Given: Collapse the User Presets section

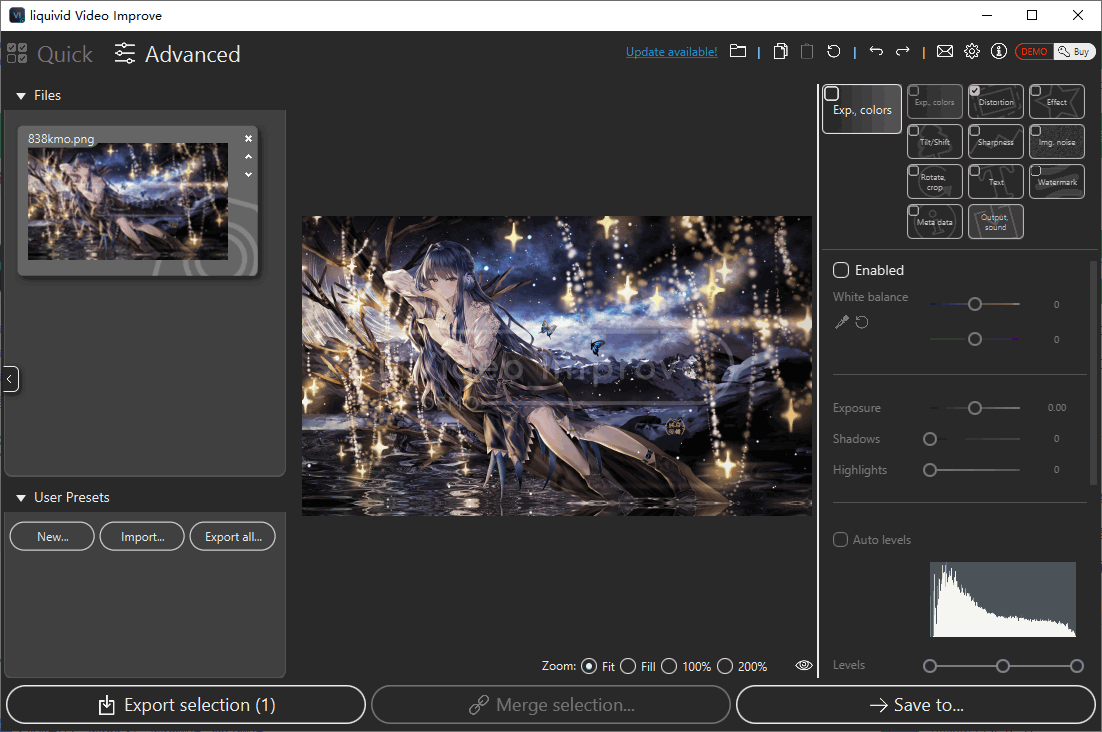Looking at the screenshot, I should click(x=21, y=498).
